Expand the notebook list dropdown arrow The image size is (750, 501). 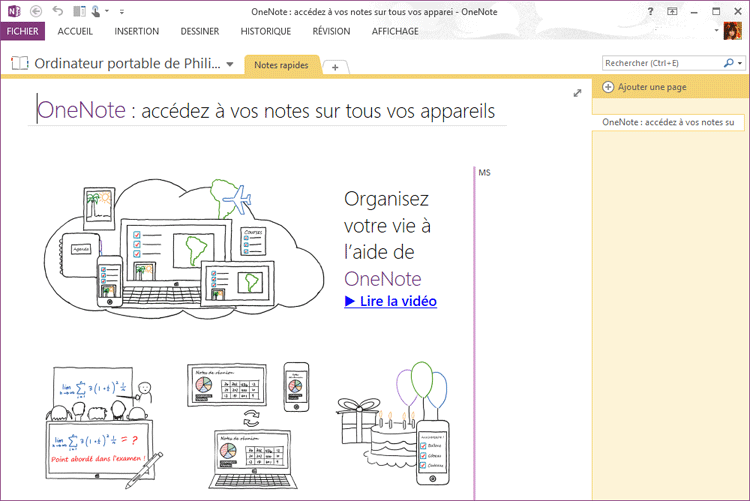pyautogui.click(x=230, y=65)
